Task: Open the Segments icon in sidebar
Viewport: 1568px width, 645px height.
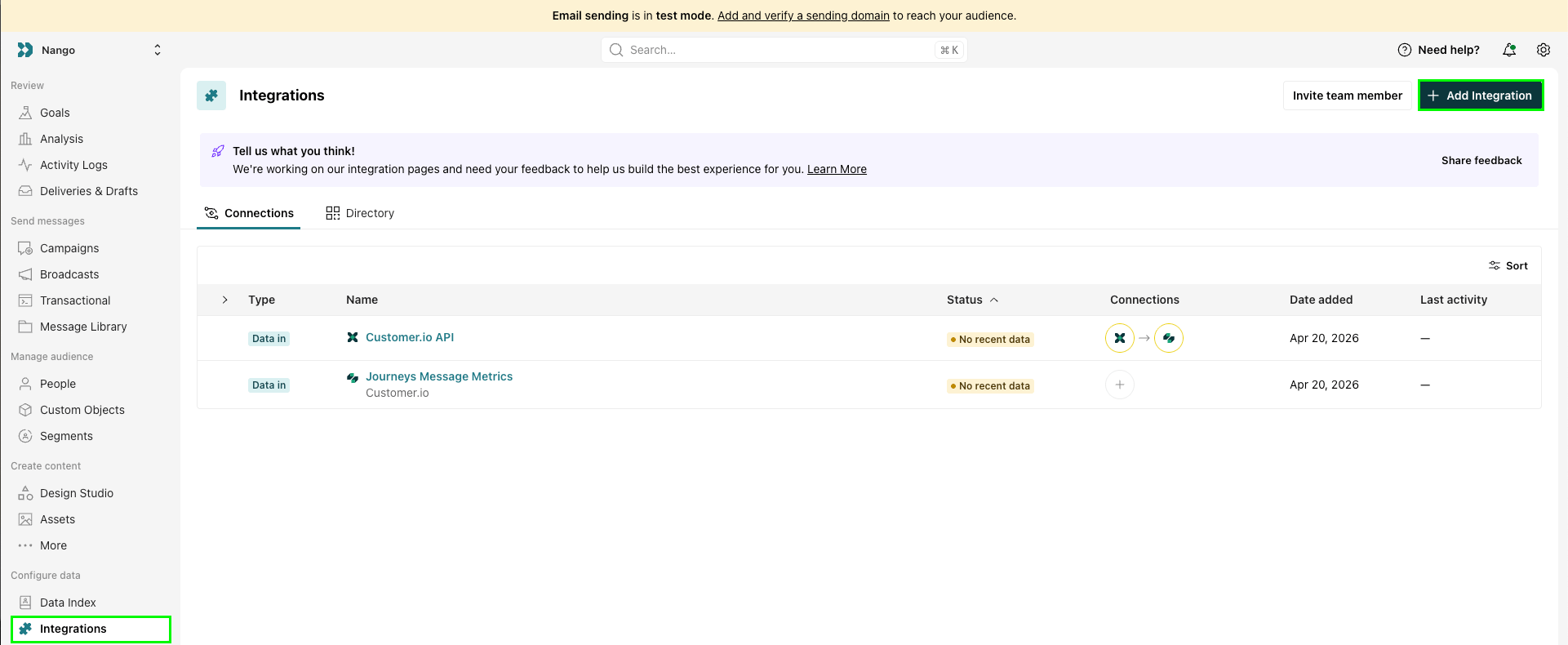Action: (x=25, y=436)
